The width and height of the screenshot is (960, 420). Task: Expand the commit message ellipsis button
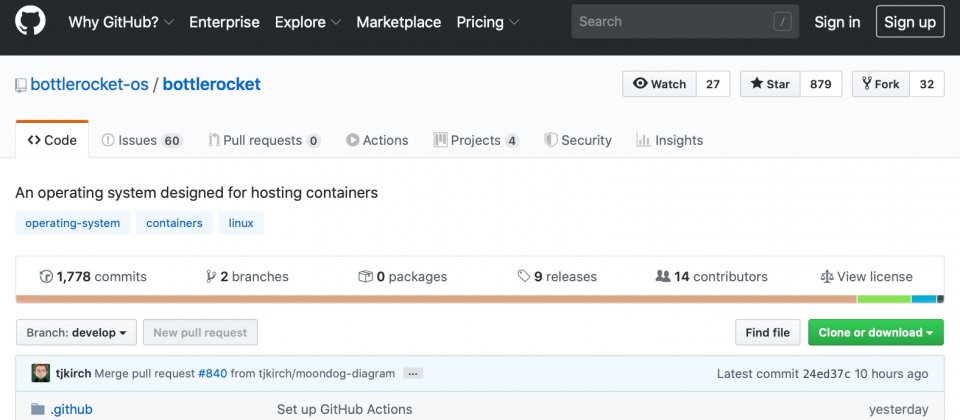coord(413,373)
